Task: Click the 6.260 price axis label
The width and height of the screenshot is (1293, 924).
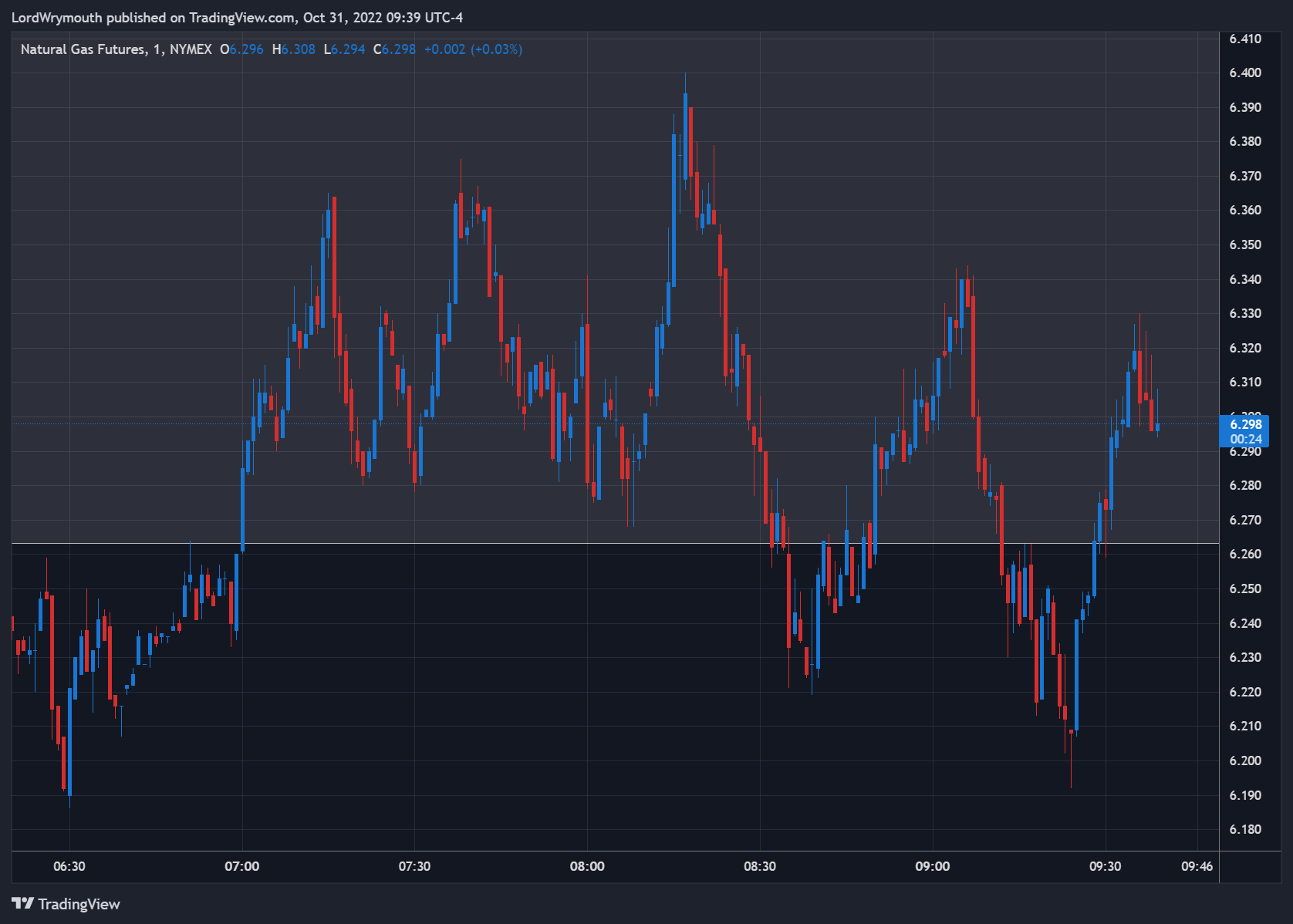Action: tap(1245, 554)
